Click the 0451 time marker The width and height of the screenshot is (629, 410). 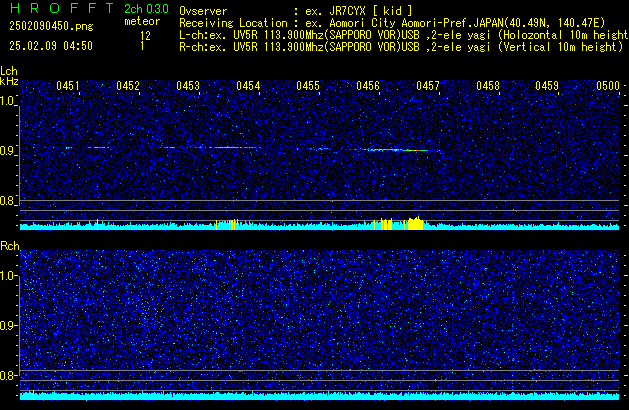[68, 86]
